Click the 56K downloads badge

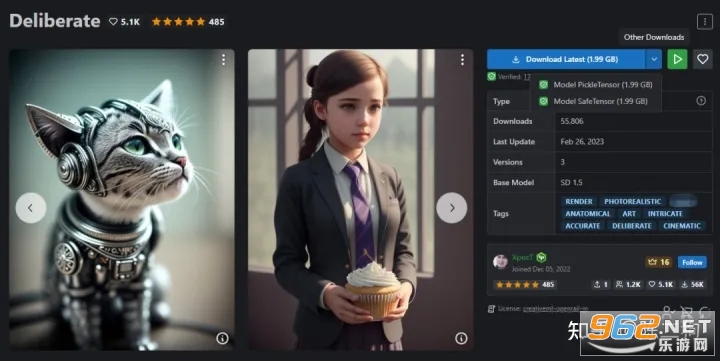tap(692, 284)
